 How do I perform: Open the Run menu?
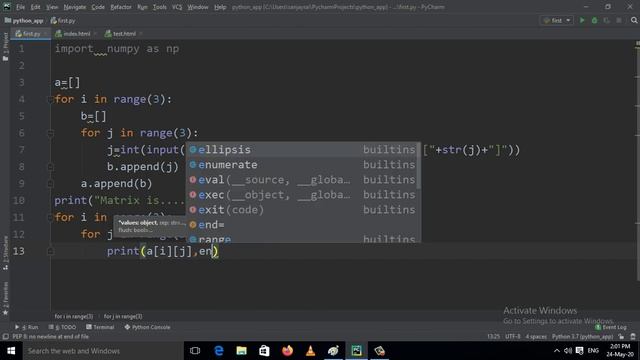[x=142, y=7]
